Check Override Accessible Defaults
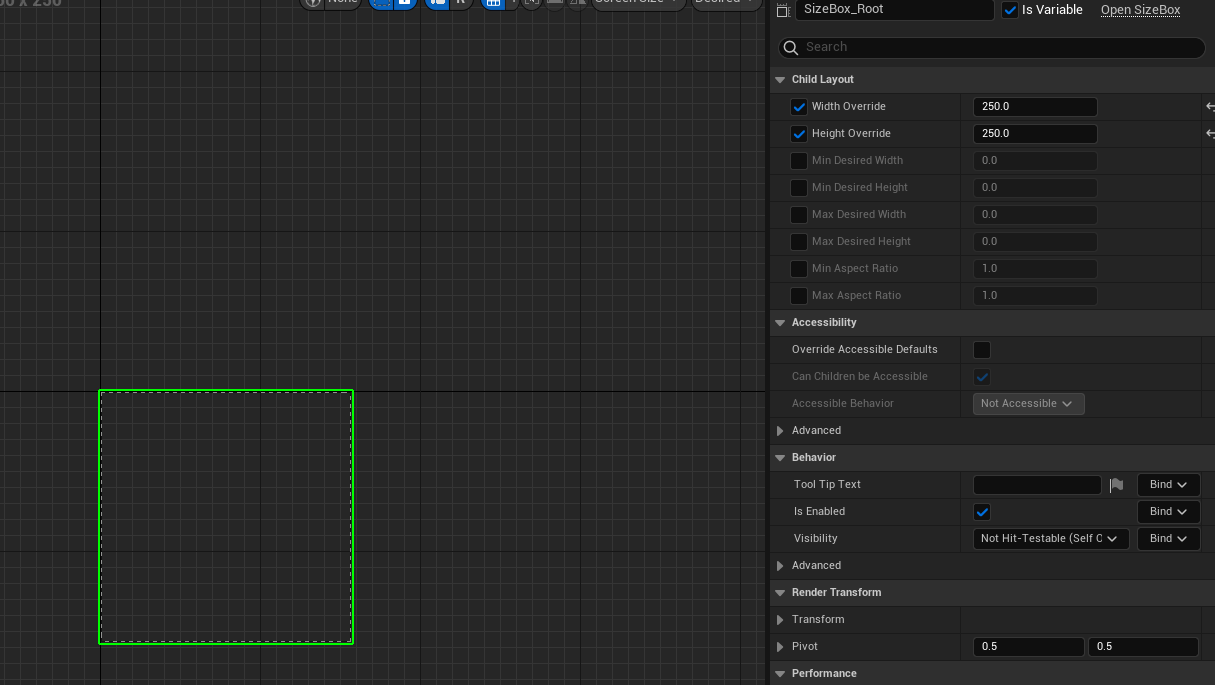Screen dimensions: 1215x685 982,350
